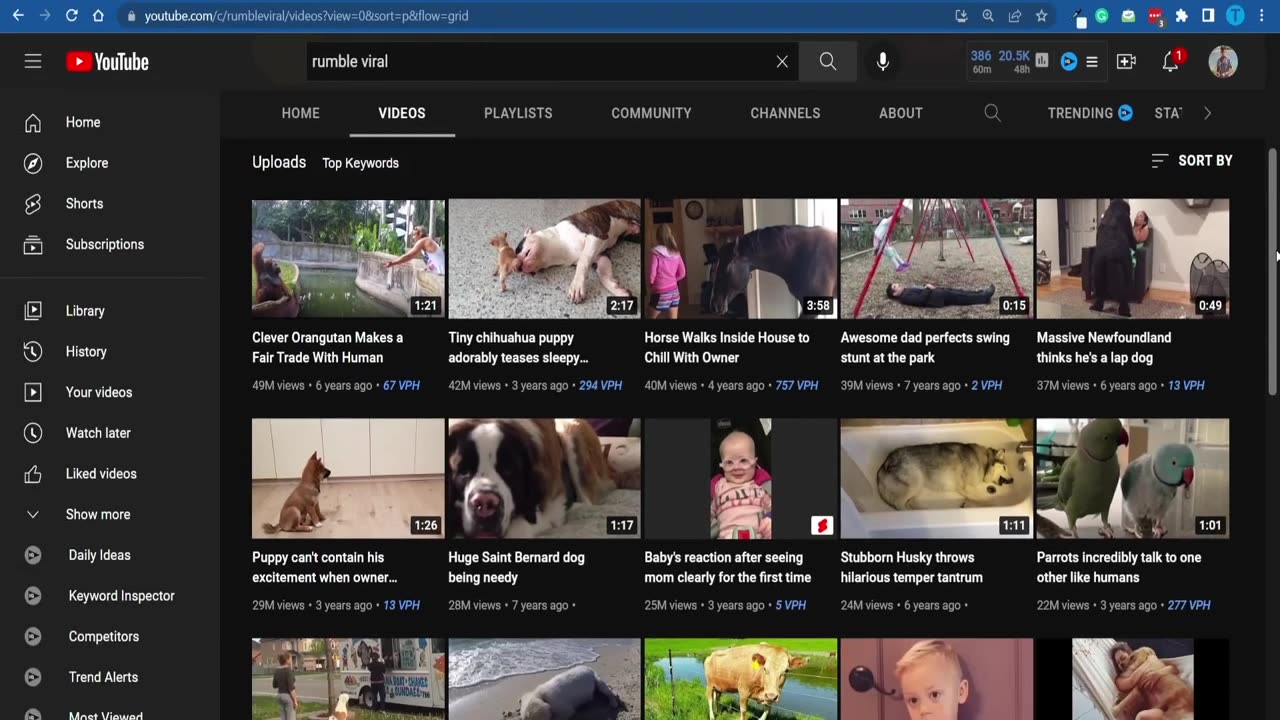The image size is (1280, 720).
Task: Click the page vertical scrollbar thumb
Action: pos(1272,270)
